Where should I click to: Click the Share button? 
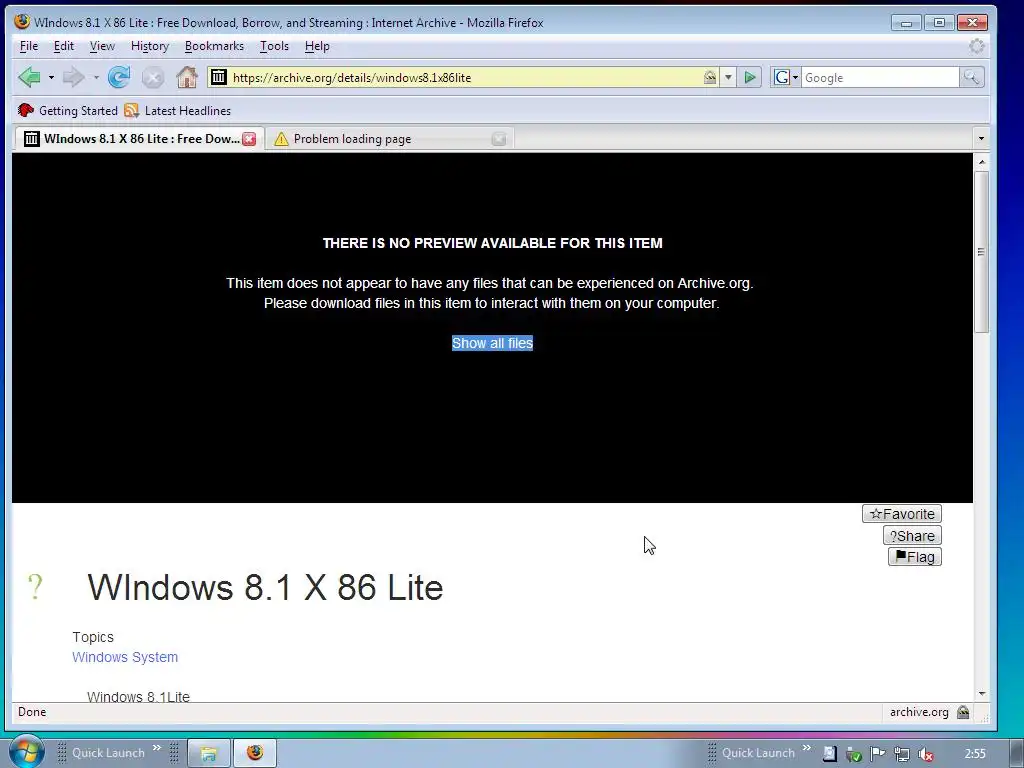pos(912,536)
